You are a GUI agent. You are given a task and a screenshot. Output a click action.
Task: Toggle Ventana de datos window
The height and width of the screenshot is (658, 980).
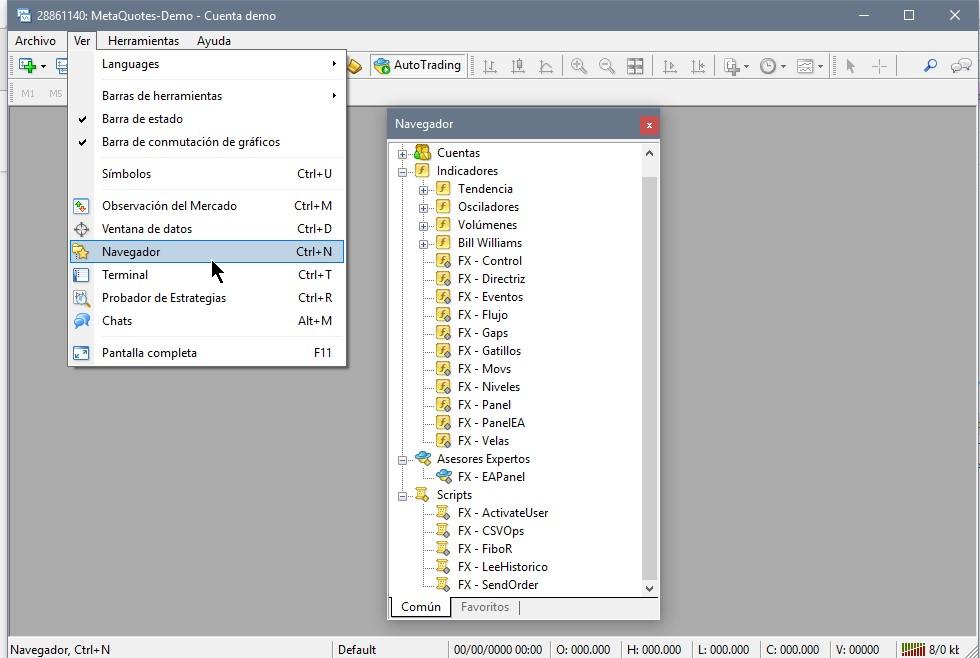coord(207,229)
